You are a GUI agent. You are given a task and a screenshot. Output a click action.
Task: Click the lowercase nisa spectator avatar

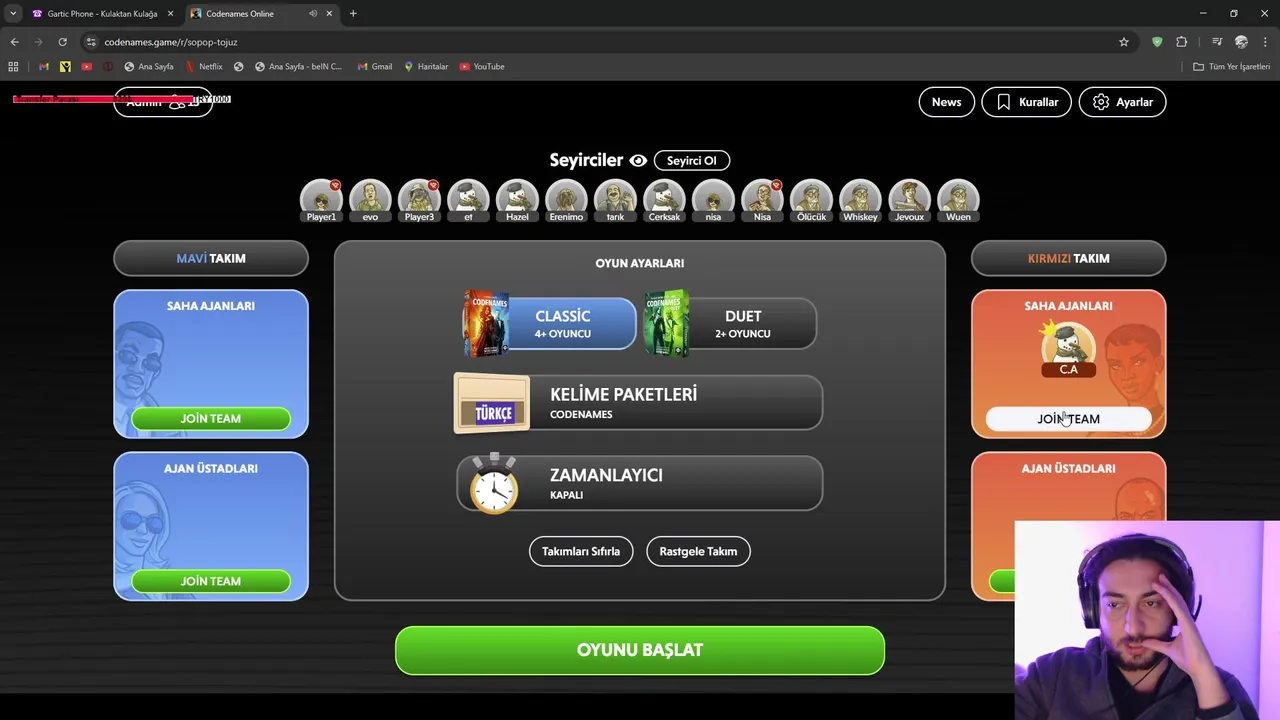coord(713,199)
